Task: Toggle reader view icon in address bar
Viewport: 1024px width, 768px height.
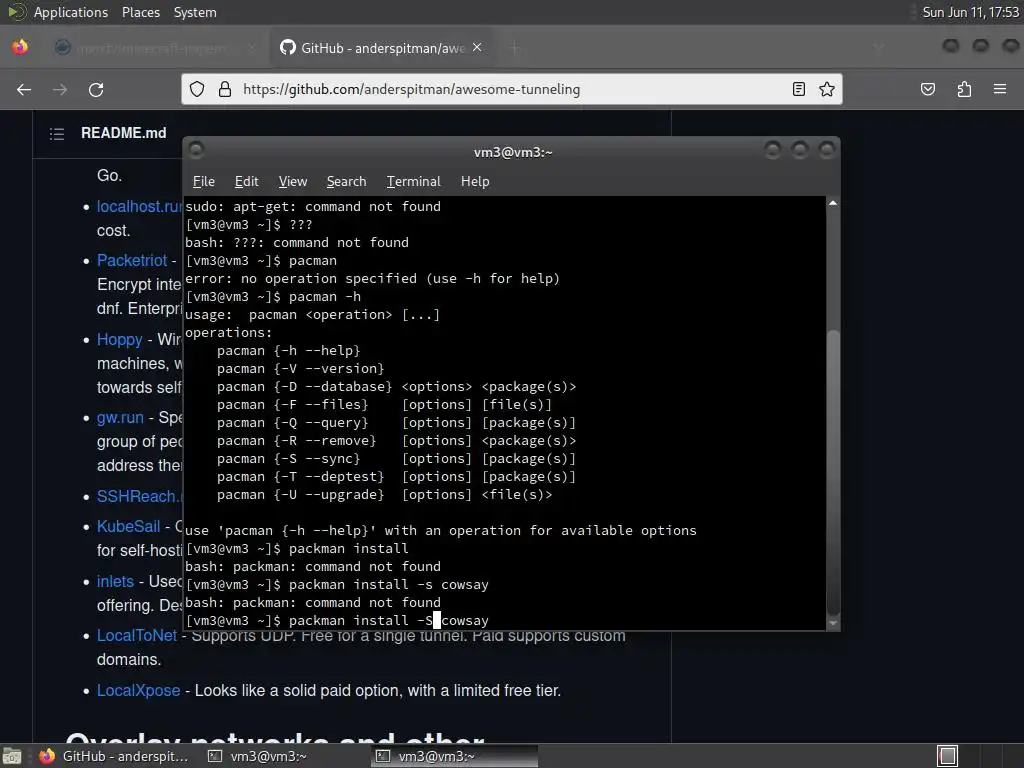Action: [799, 89]
